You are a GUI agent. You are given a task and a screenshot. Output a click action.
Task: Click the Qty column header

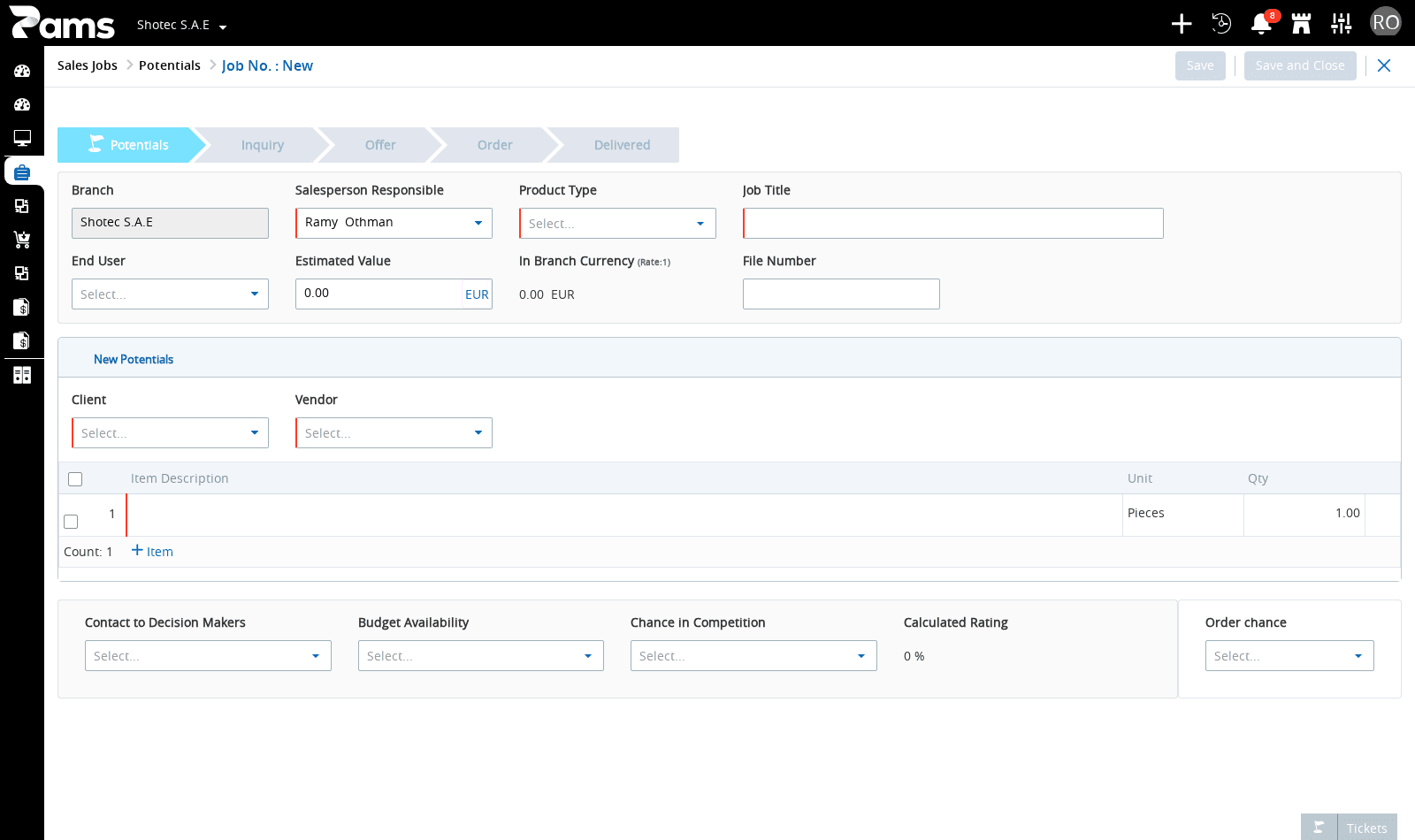click(x=1258, y=478)
